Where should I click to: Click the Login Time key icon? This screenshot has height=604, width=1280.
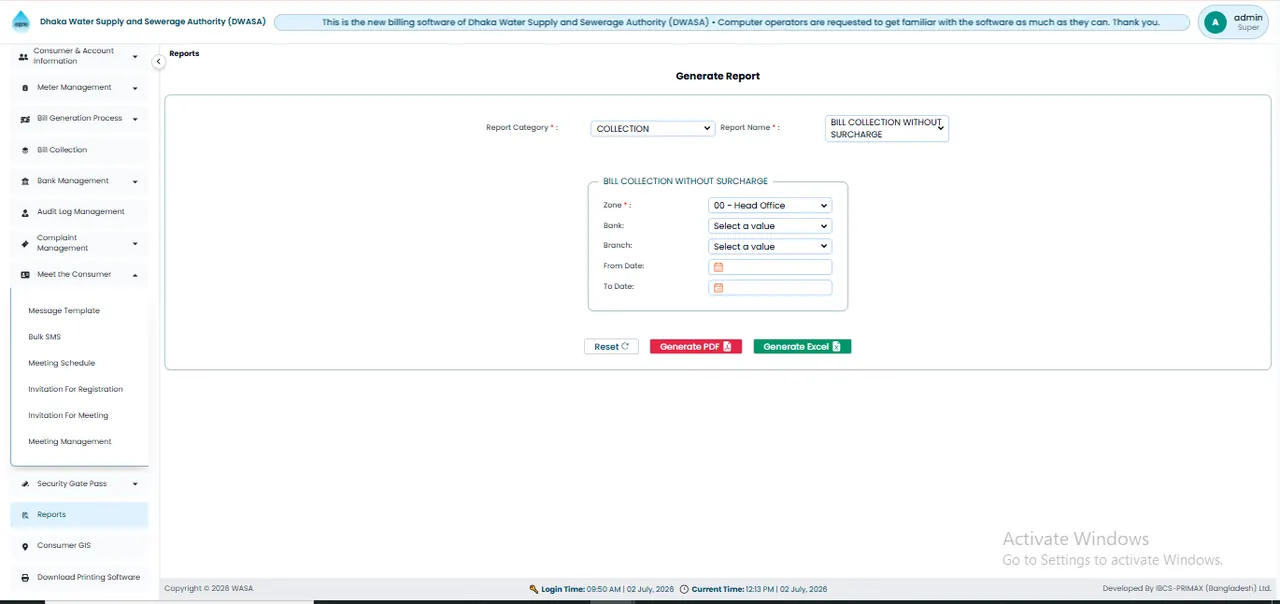pos(534,589)
